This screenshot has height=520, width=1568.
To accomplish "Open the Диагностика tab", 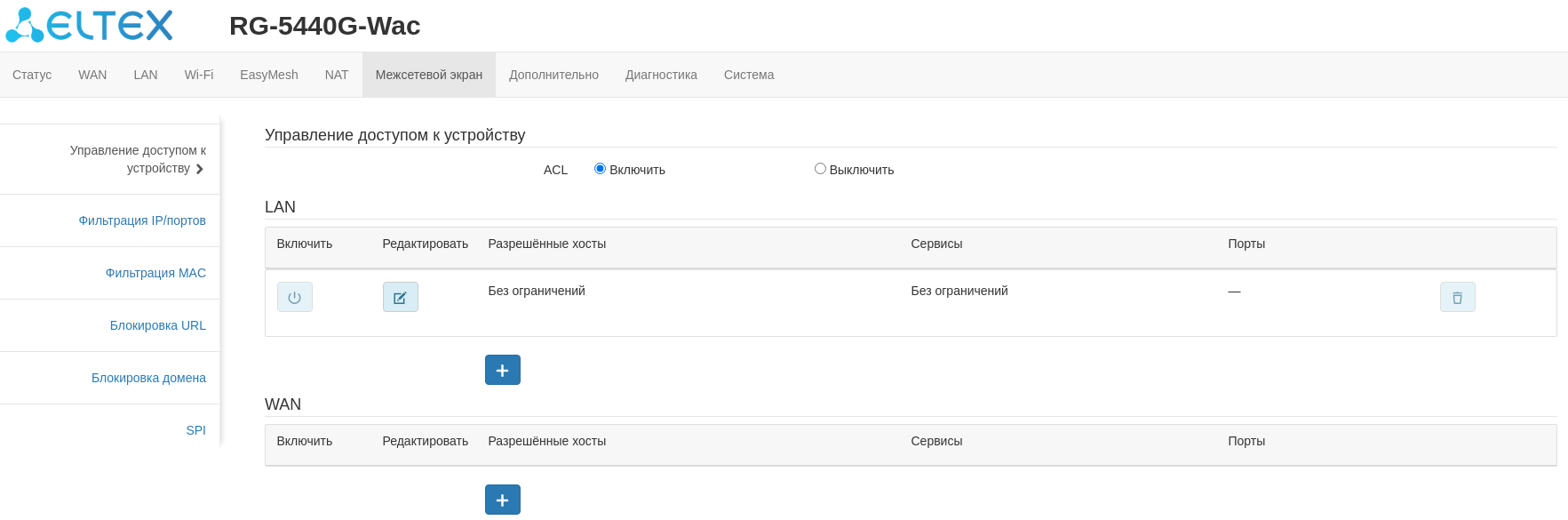I will click(661, 75).
